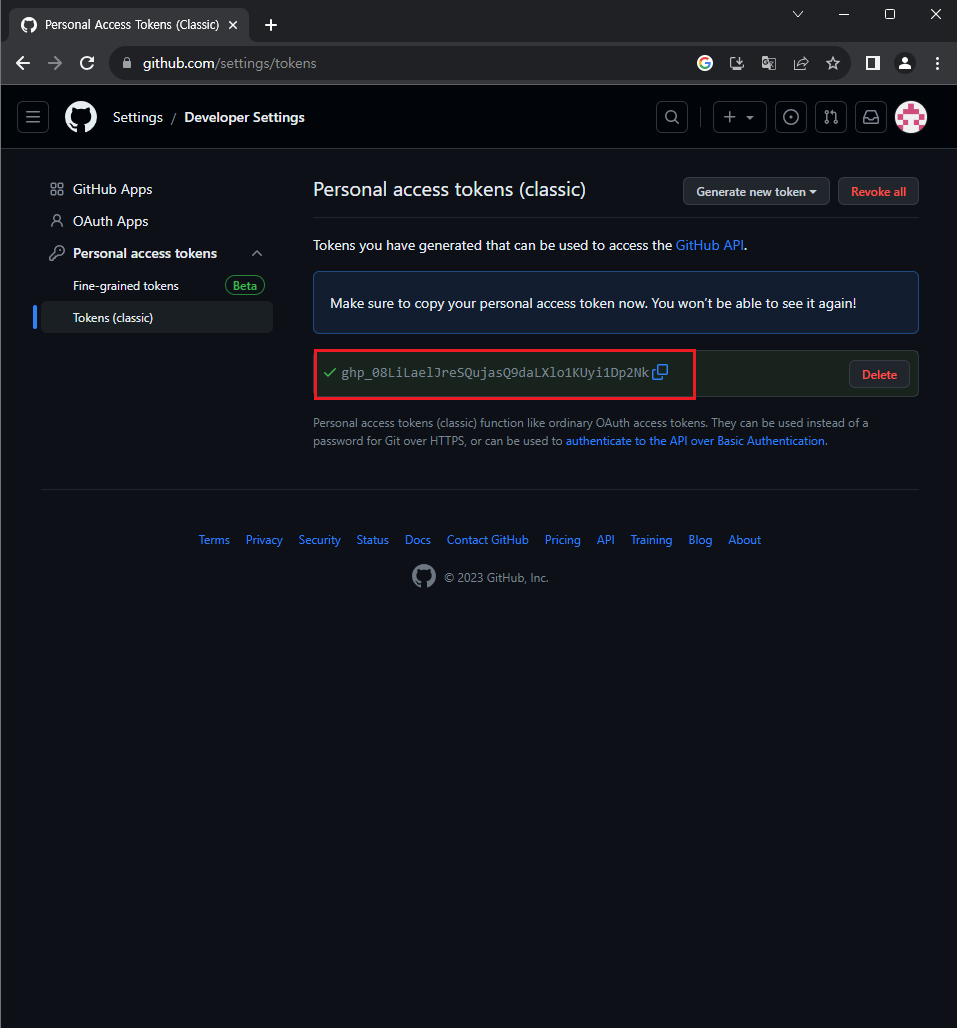Open the Status footer link
This screenshot has width=957, height=1028.
click(x=372, y=540)
